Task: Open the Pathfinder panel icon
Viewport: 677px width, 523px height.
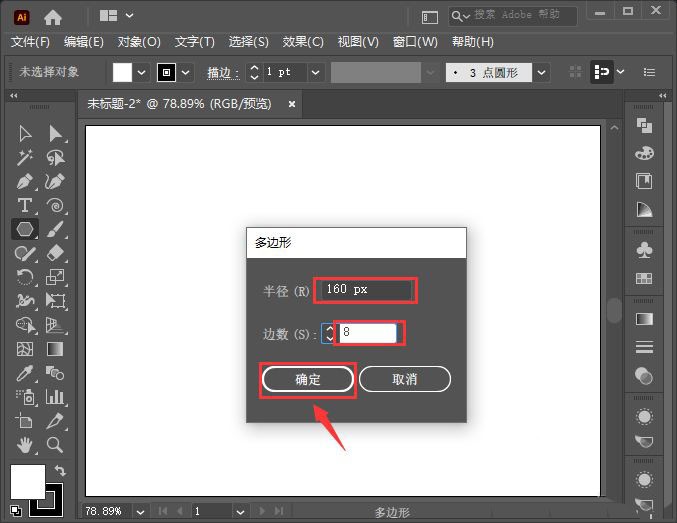Action: (644, 126)
